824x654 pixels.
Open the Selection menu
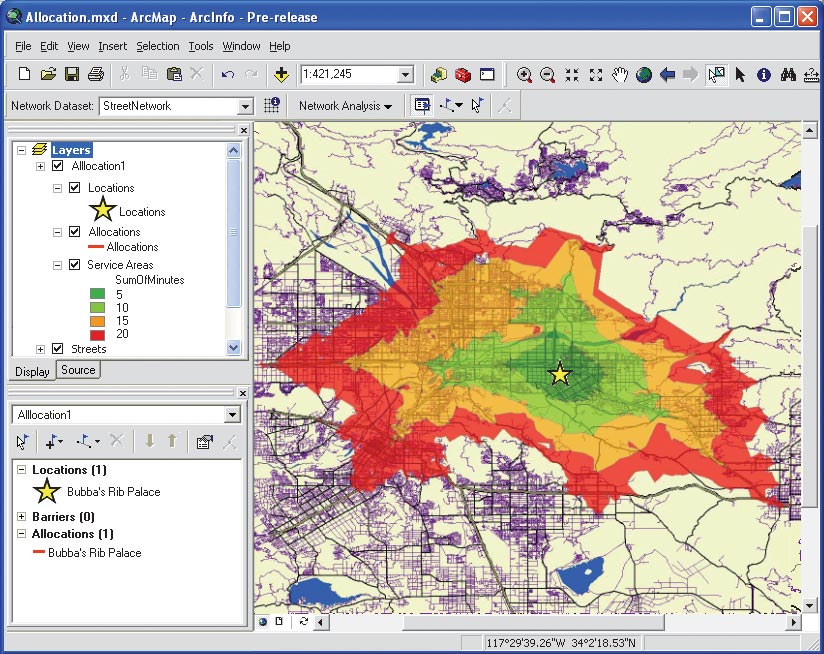[158, 46]
